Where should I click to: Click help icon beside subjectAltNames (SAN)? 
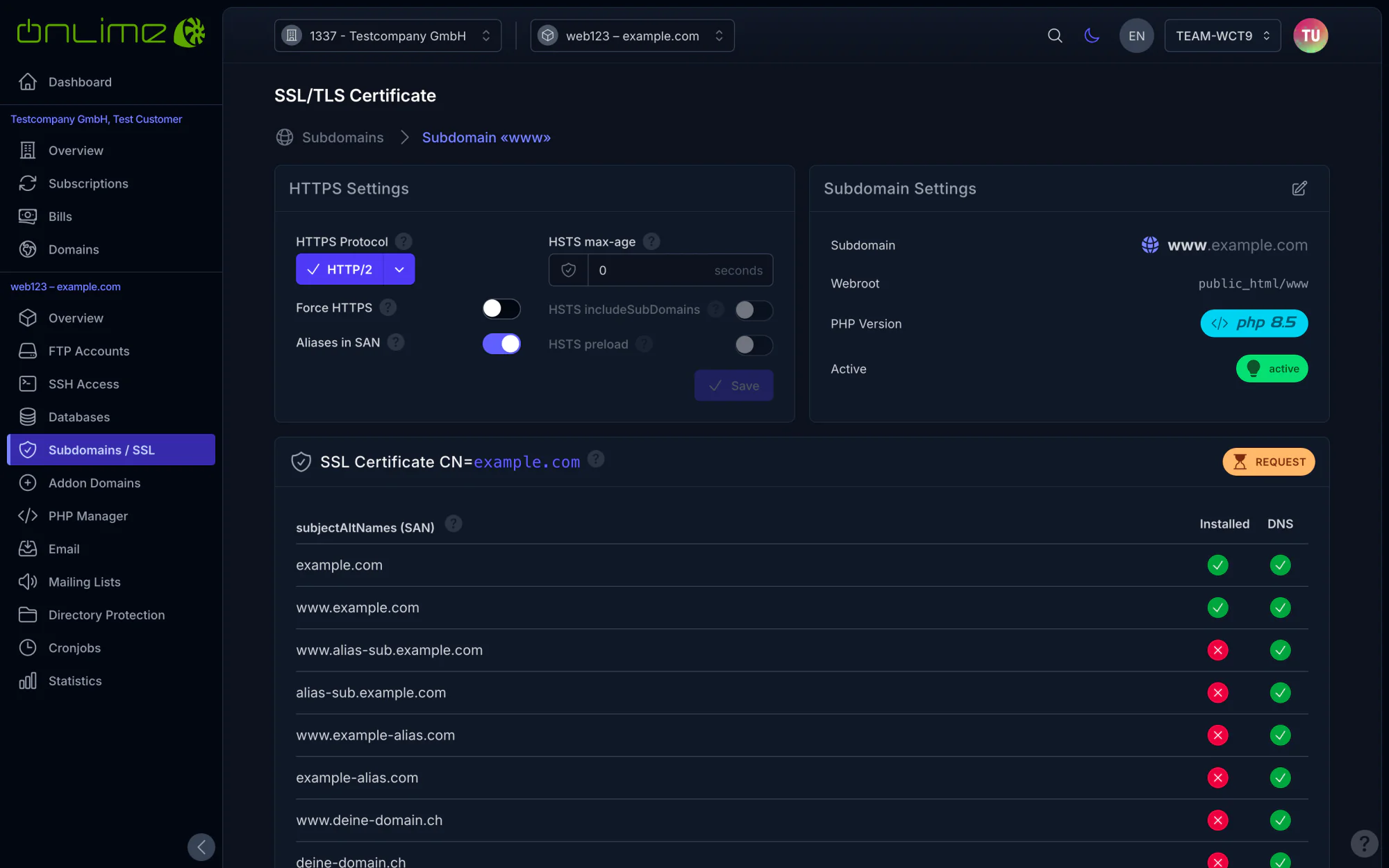pyautogui.click(x=454, y=524)
